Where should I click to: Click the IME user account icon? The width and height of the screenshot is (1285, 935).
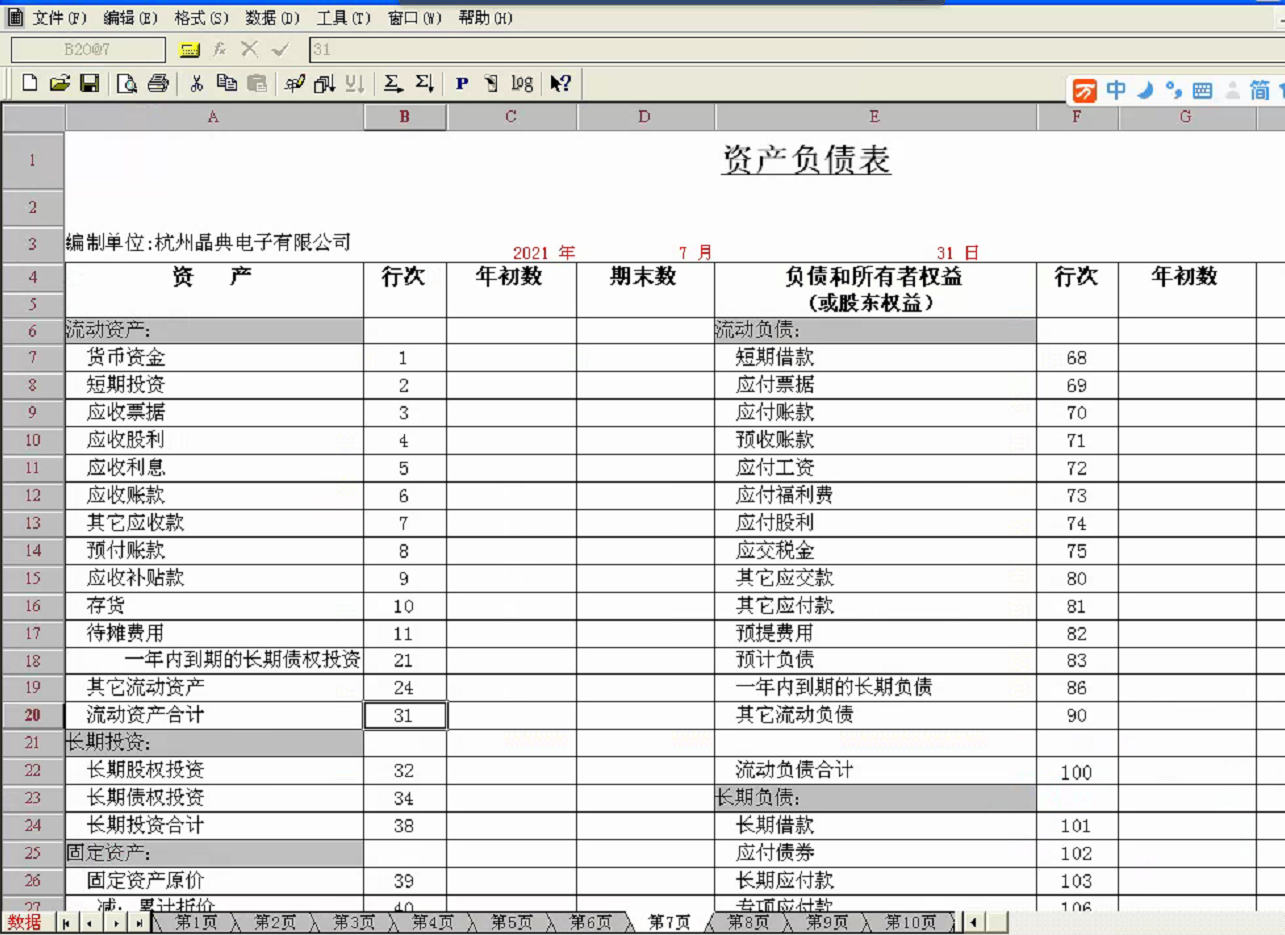point(1233,91)
